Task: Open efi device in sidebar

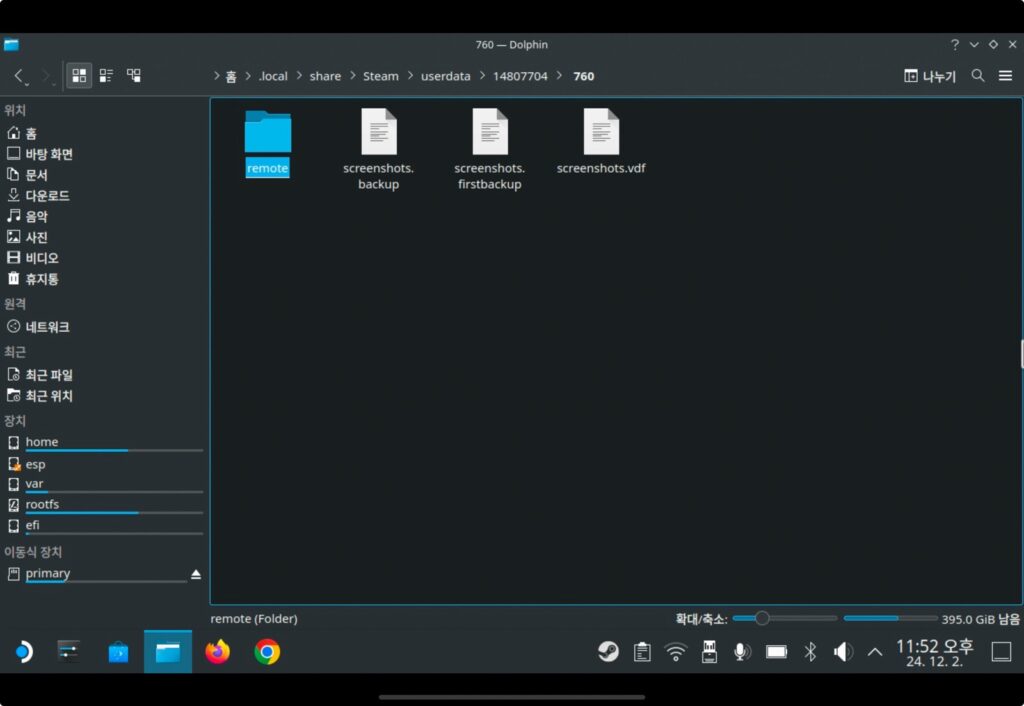Action: tap(104, 526)
